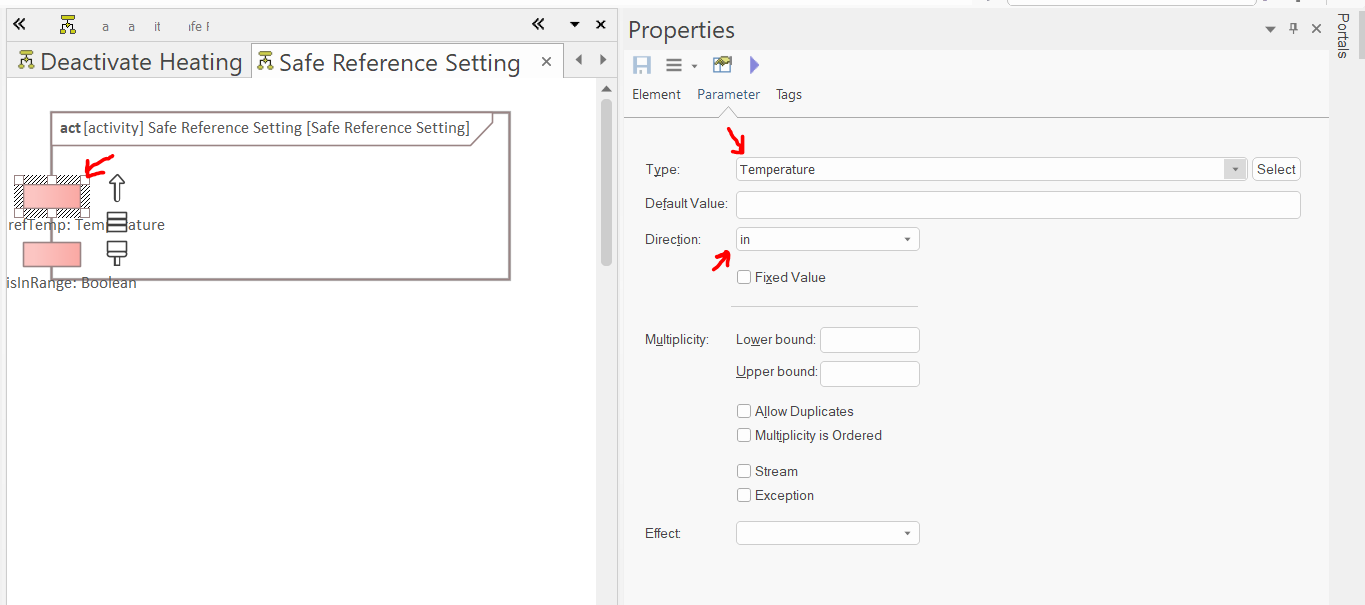Screen dimensions: 1365x605
Task: Click the properties dialog icon in toolbar
Action: click(722, 65)
